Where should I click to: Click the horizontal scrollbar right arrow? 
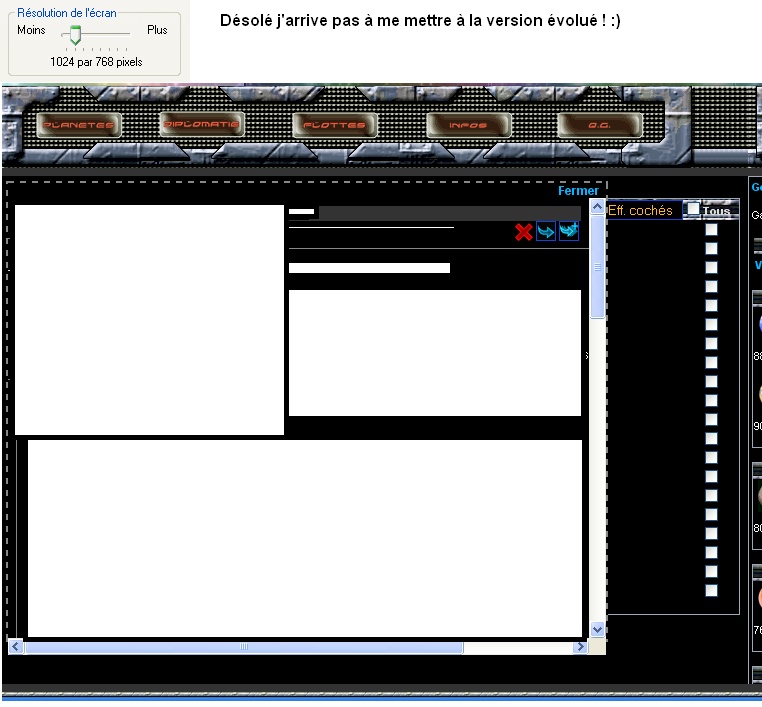click(580, 647)
